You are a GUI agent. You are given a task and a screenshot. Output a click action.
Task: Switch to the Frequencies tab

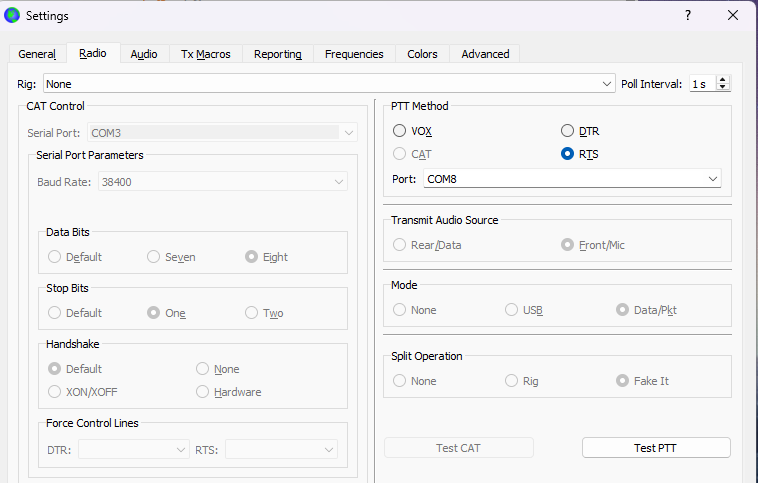[x=354, y=54]
